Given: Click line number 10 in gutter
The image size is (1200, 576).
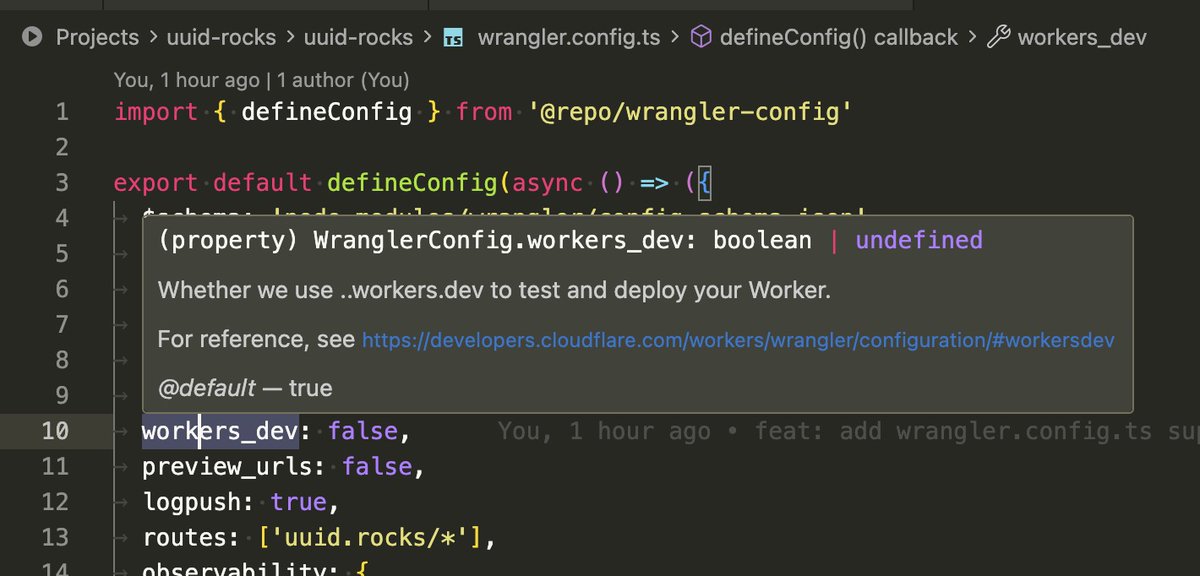Looking at the screenshot, I should [x=55, y=431].
